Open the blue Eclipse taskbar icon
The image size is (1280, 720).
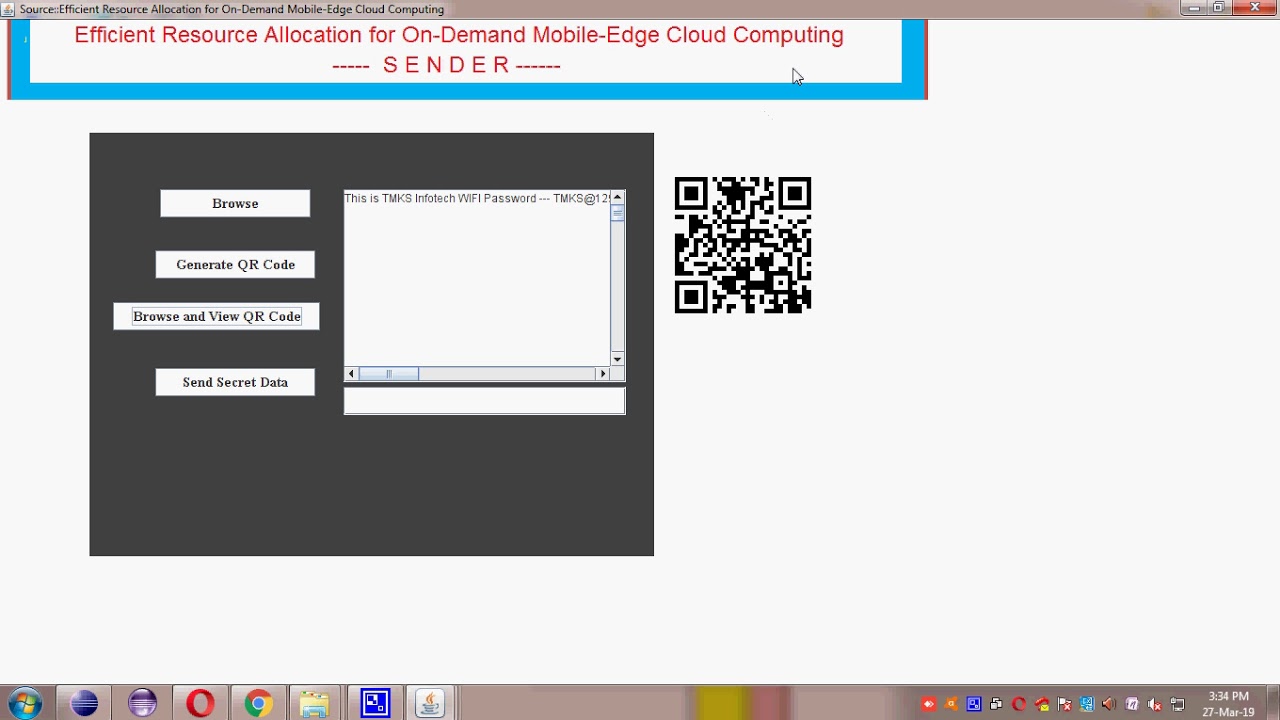[84, 704]
